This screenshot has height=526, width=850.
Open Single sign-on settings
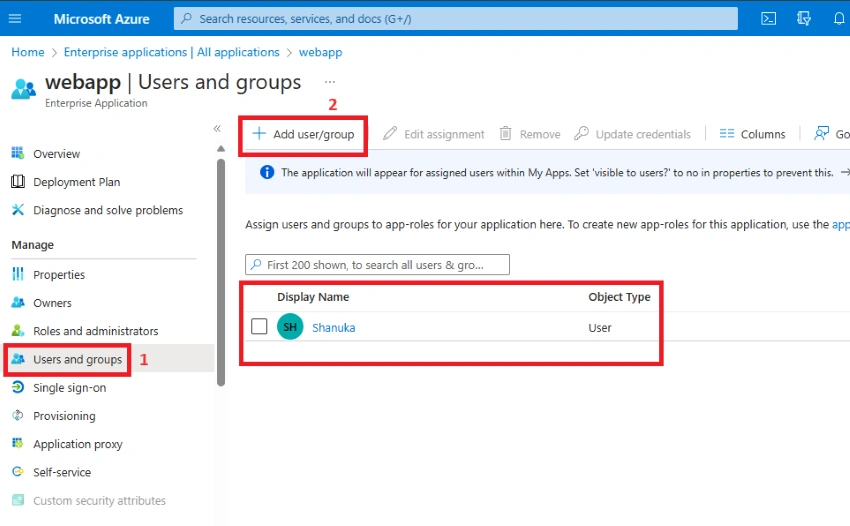69,388
